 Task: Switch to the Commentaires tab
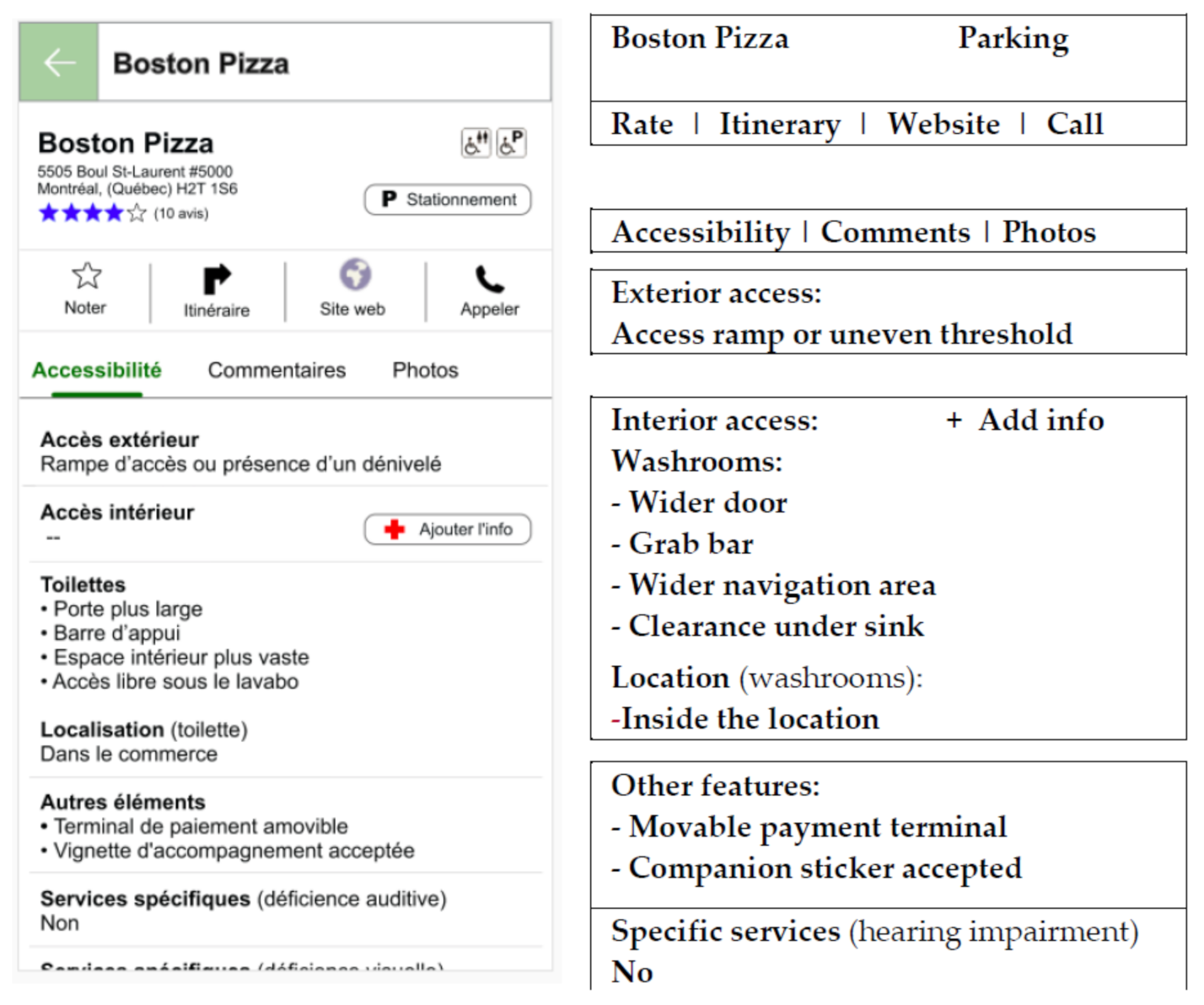[x=277, y=370]
